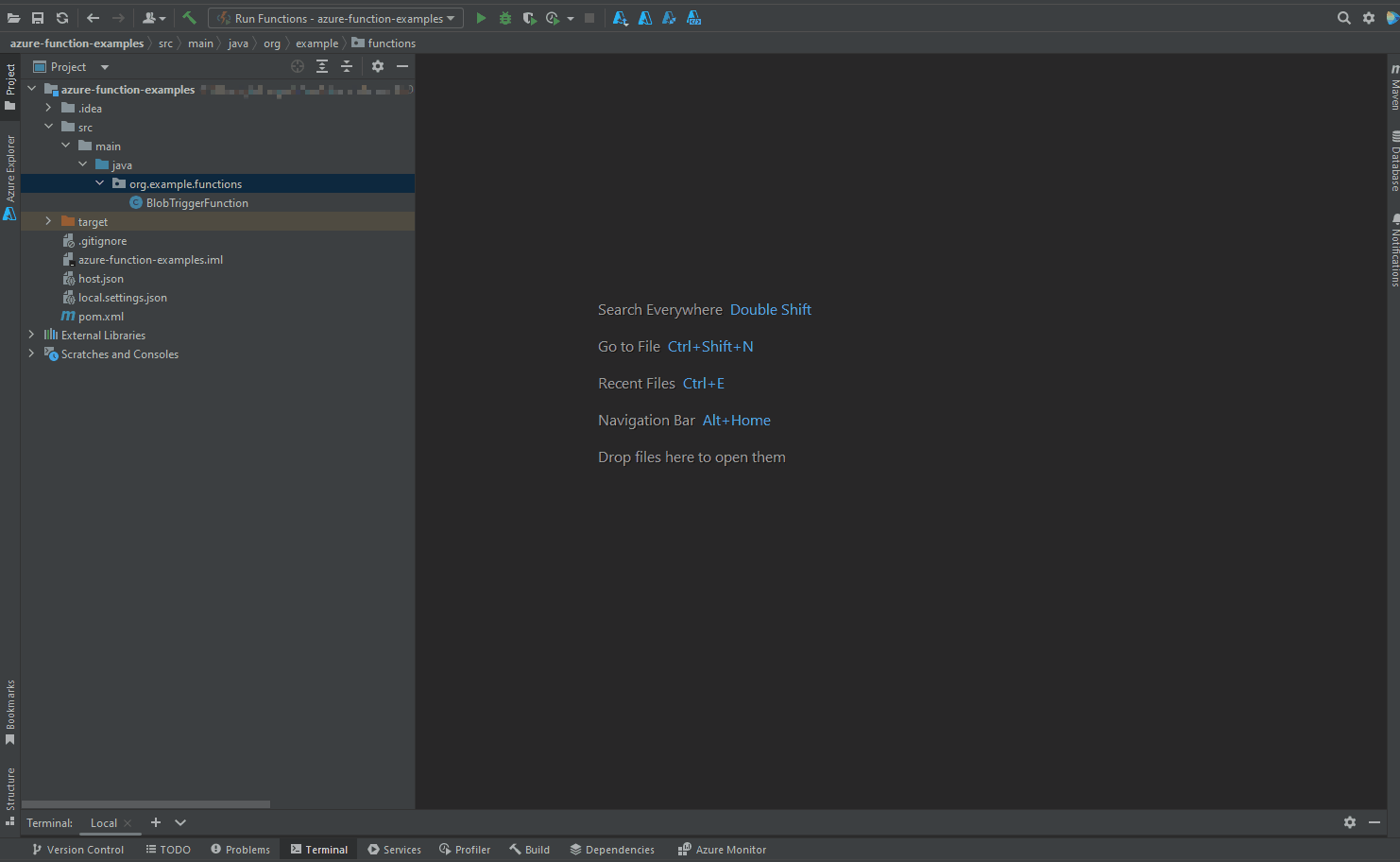
Task: Open the Bookmarks sidebar tab
Action: tap(10, 712)
